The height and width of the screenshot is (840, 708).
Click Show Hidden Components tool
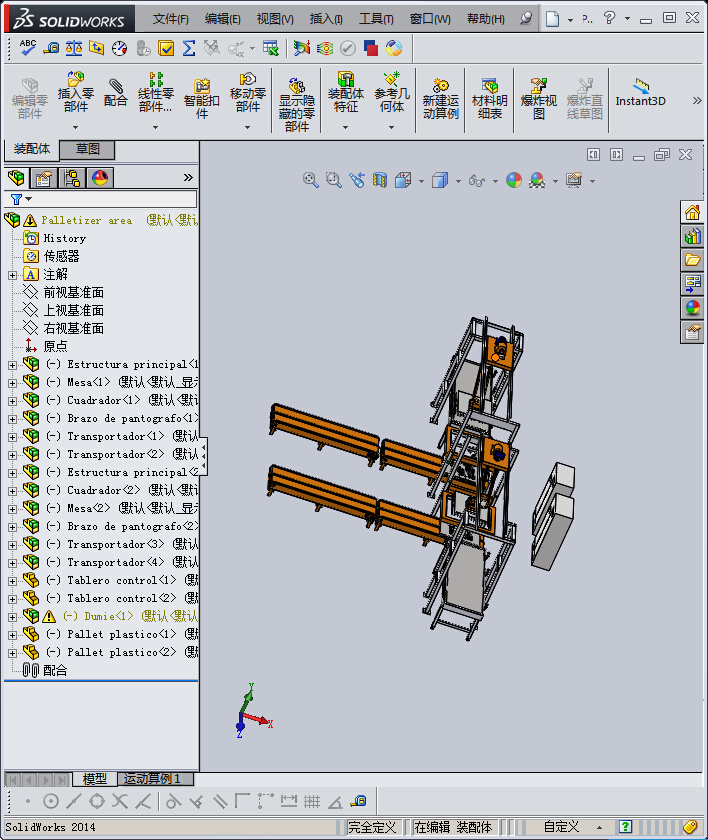pyautogui.click(x=297, y=105)
